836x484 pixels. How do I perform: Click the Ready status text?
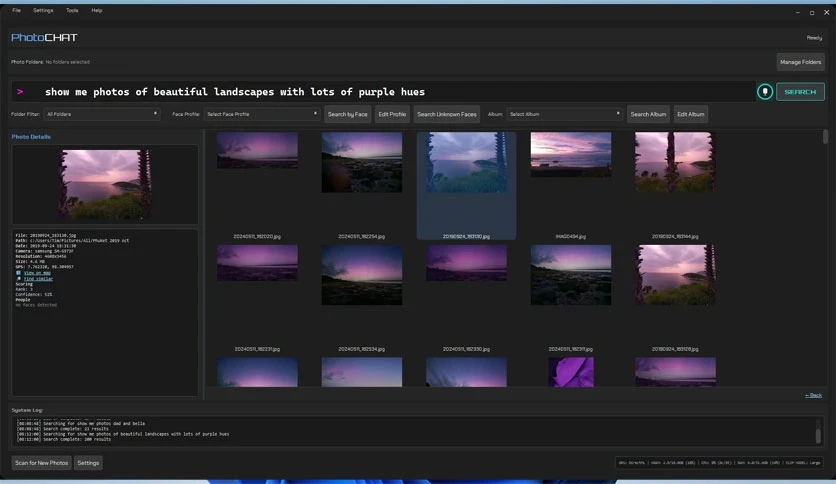click(814, 38)
